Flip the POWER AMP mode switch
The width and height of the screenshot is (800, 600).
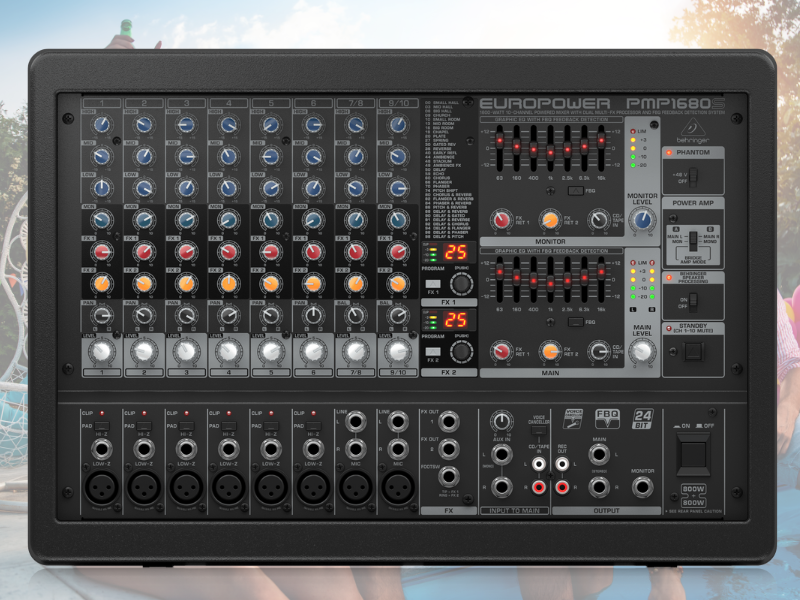coord(693,240)
